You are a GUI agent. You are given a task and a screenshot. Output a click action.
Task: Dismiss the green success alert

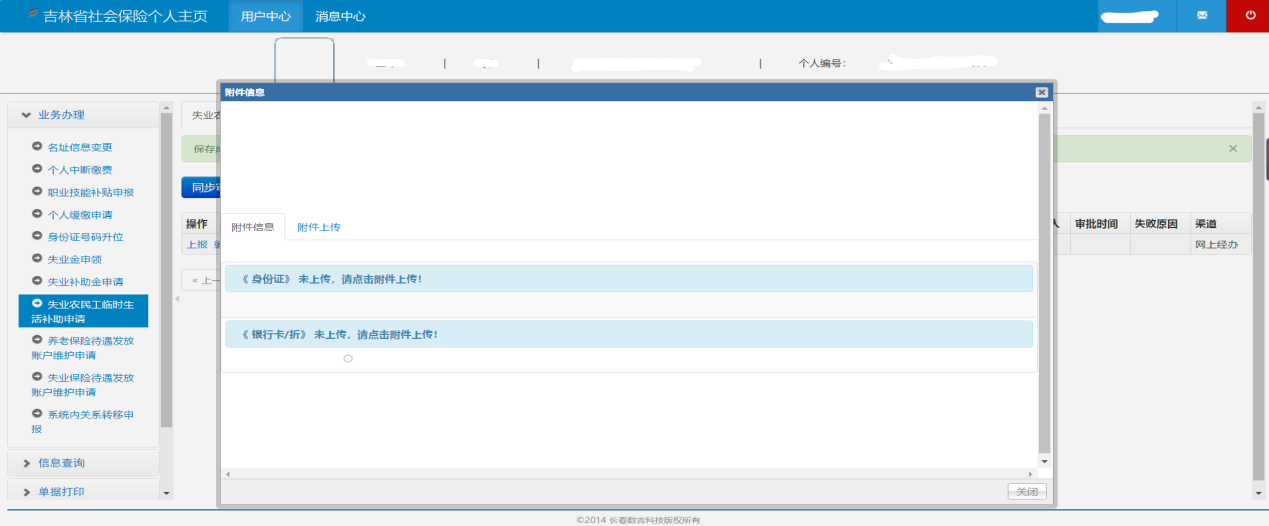pos(1232,149)
